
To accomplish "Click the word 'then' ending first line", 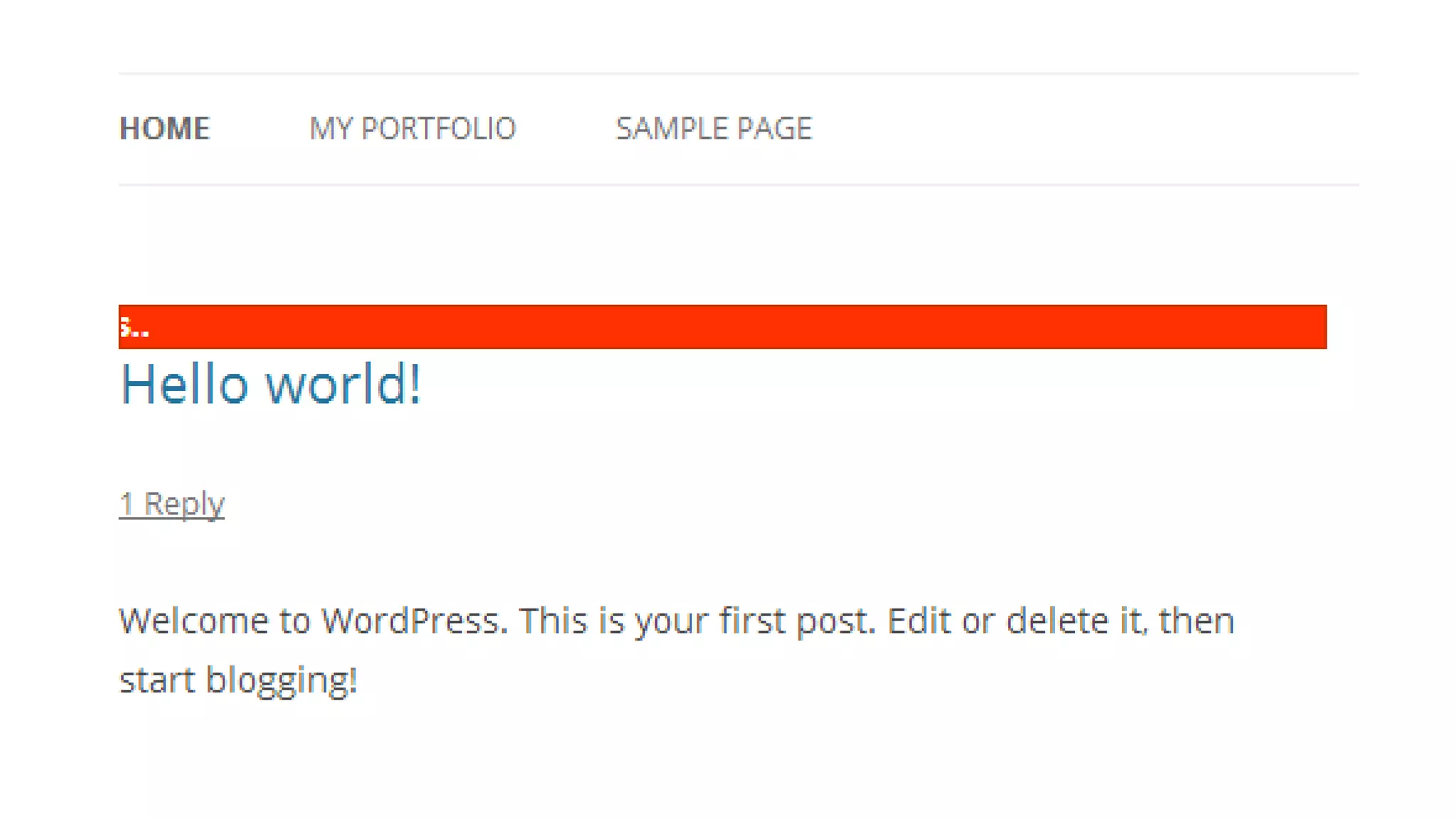I will tap(1196, 621).
